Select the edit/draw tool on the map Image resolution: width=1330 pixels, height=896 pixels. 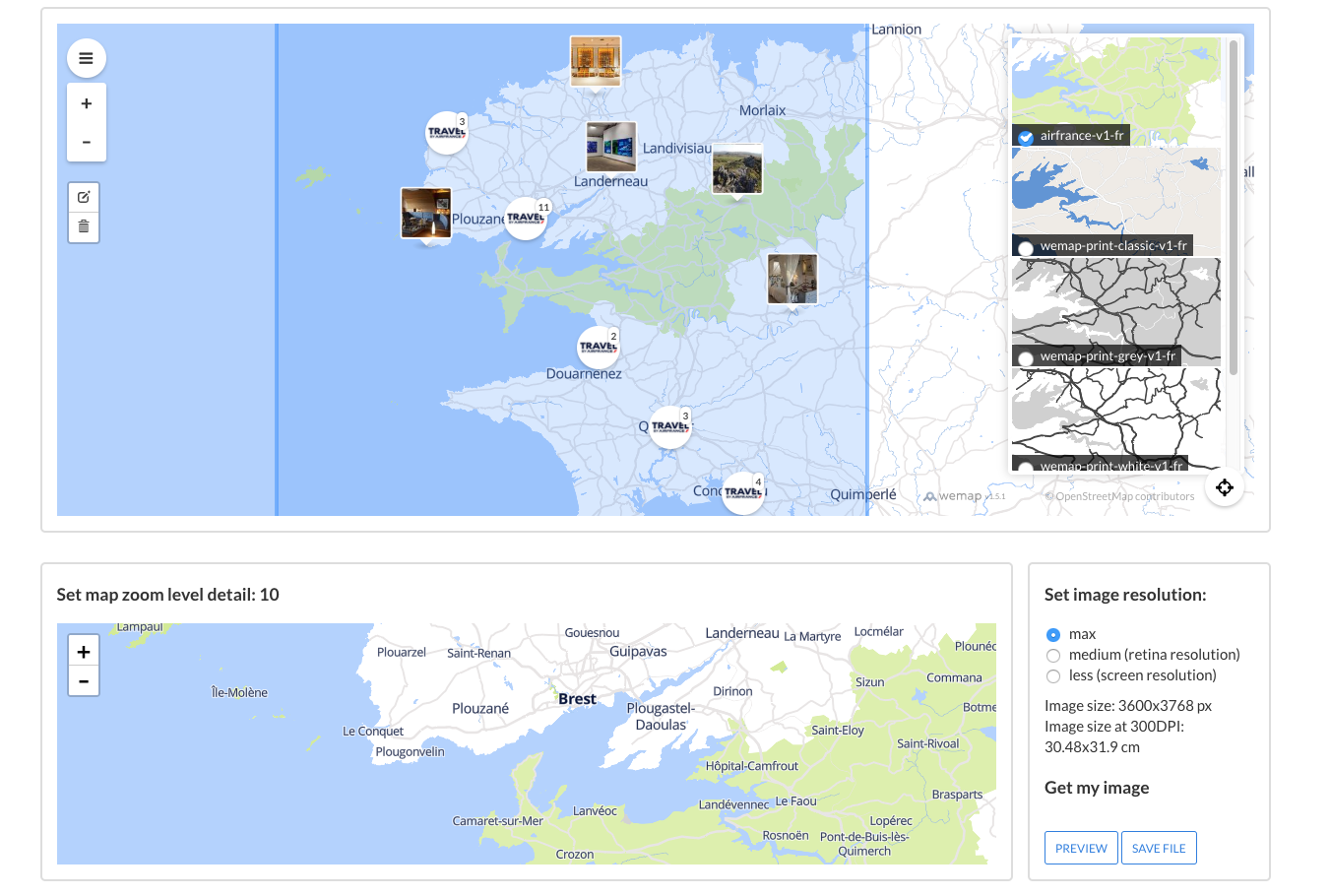[84, 195]
